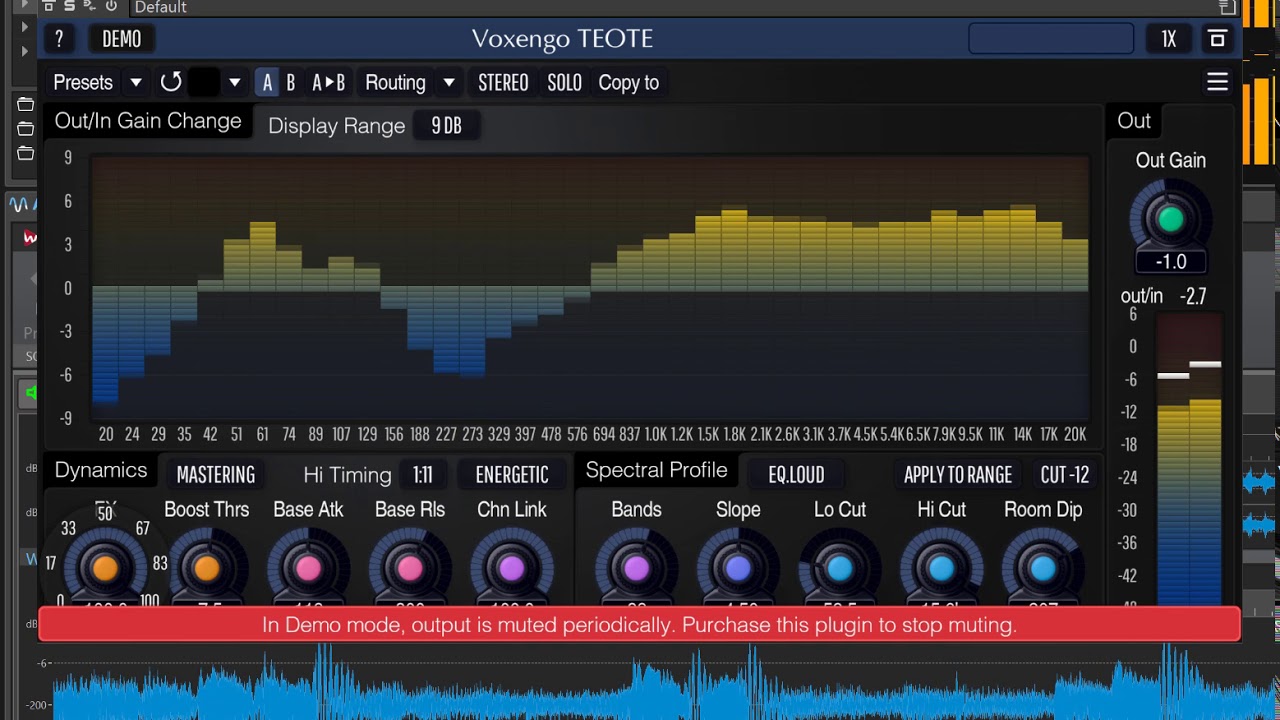Select the Out tab
This screenshot has height=720, width=1280.
click(1134, 121)
